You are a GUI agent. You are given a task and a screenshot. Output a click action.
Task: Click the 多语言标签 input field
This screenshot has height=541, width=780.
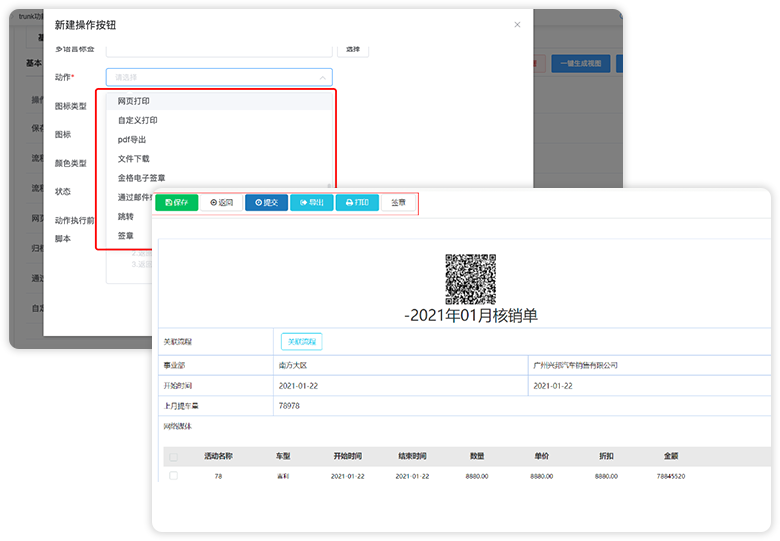pyautogui.click(x=219, y=50)
